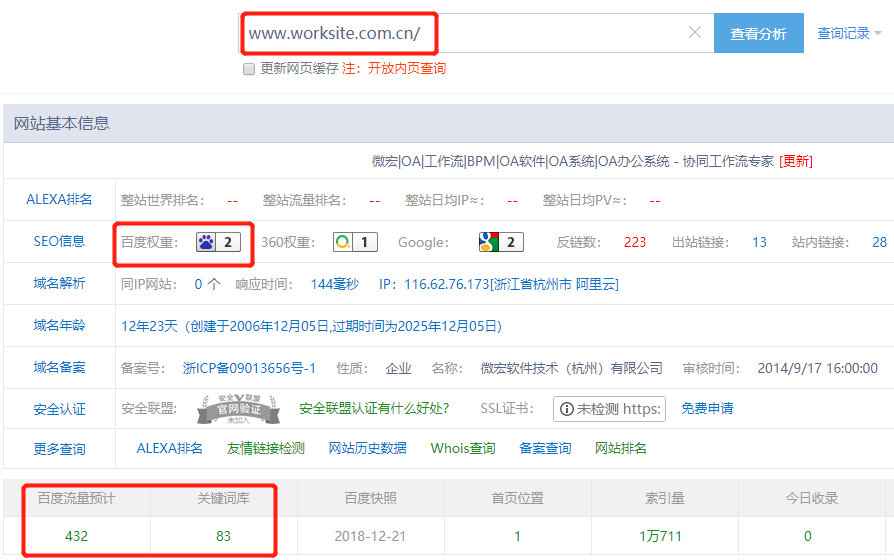Open the 域名年龄 row label
The height and width of the screenshot is (560, 894).
point(59,326)
